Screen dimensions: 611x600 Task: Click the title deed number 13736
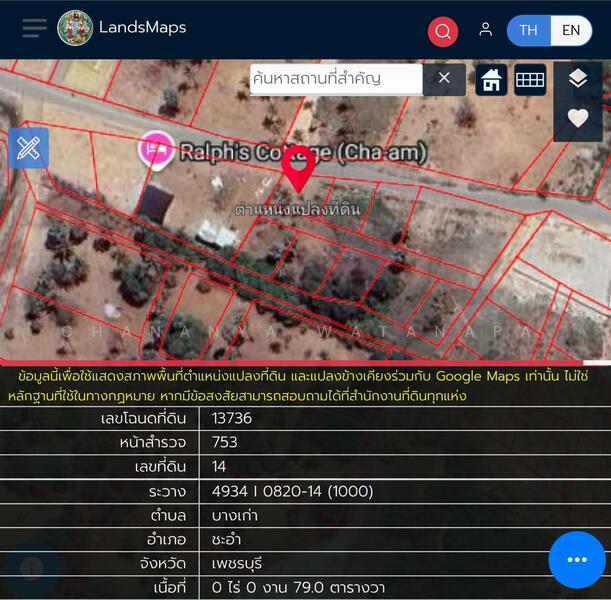click(x=232, y=418)
